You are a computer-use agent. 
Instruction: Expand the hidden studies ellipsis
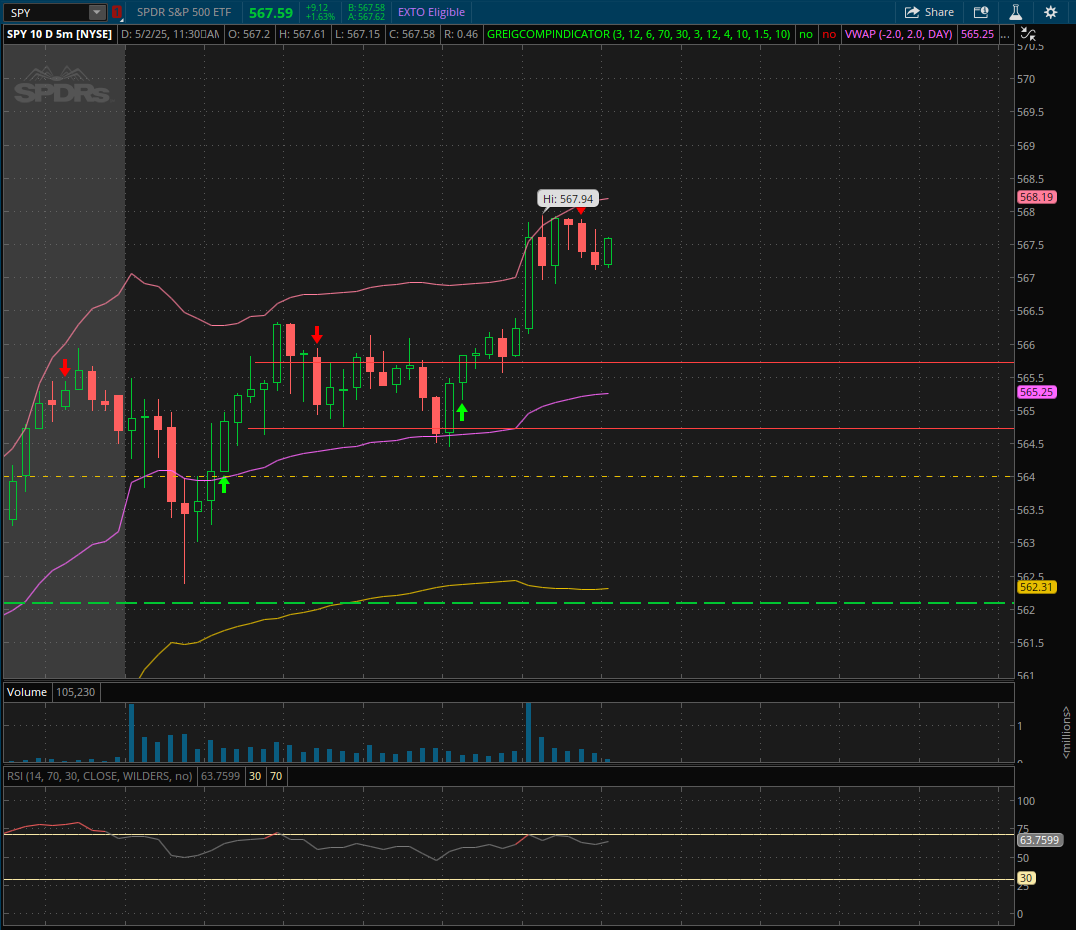(1005, 34)
